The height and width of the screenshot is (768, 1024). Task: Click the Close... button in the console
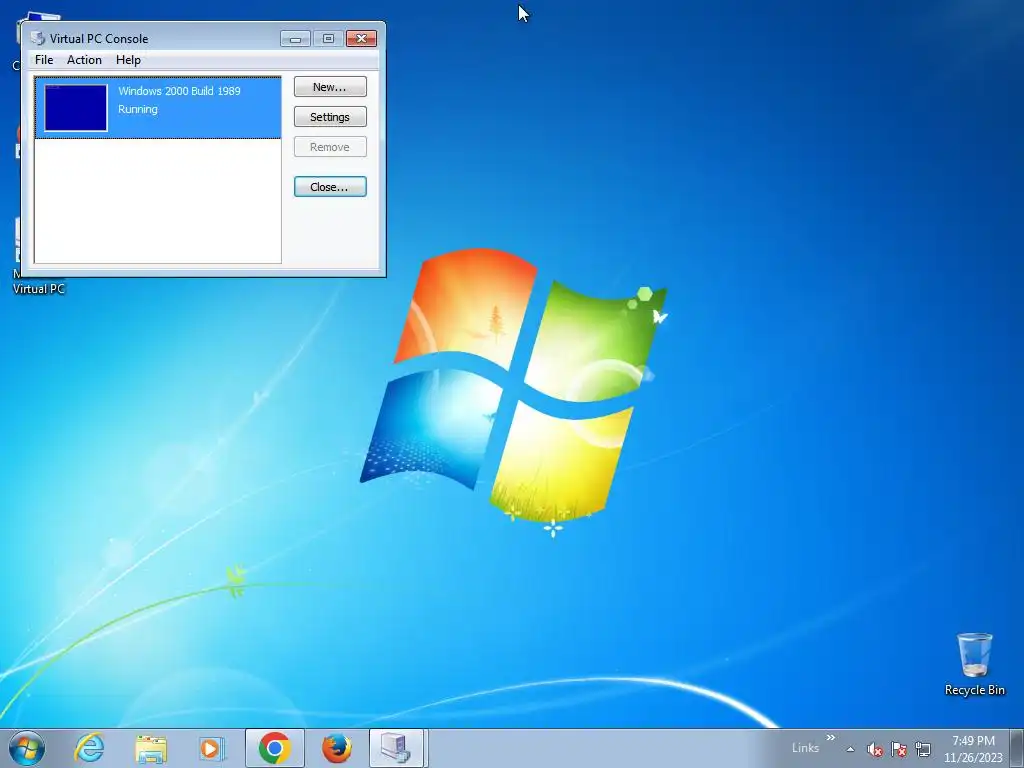330,187
